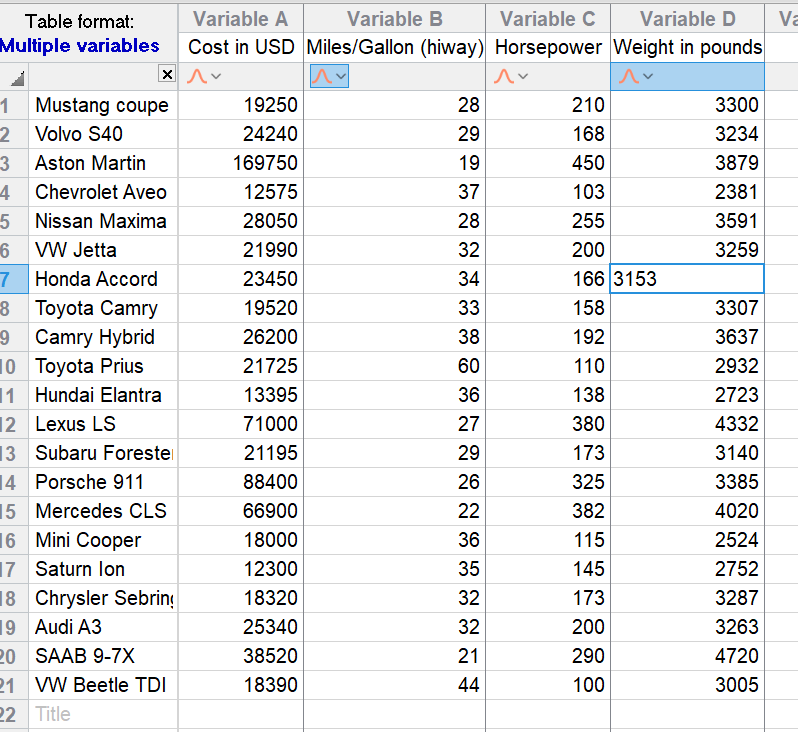Select the Variable D column header

coord(687,18)
